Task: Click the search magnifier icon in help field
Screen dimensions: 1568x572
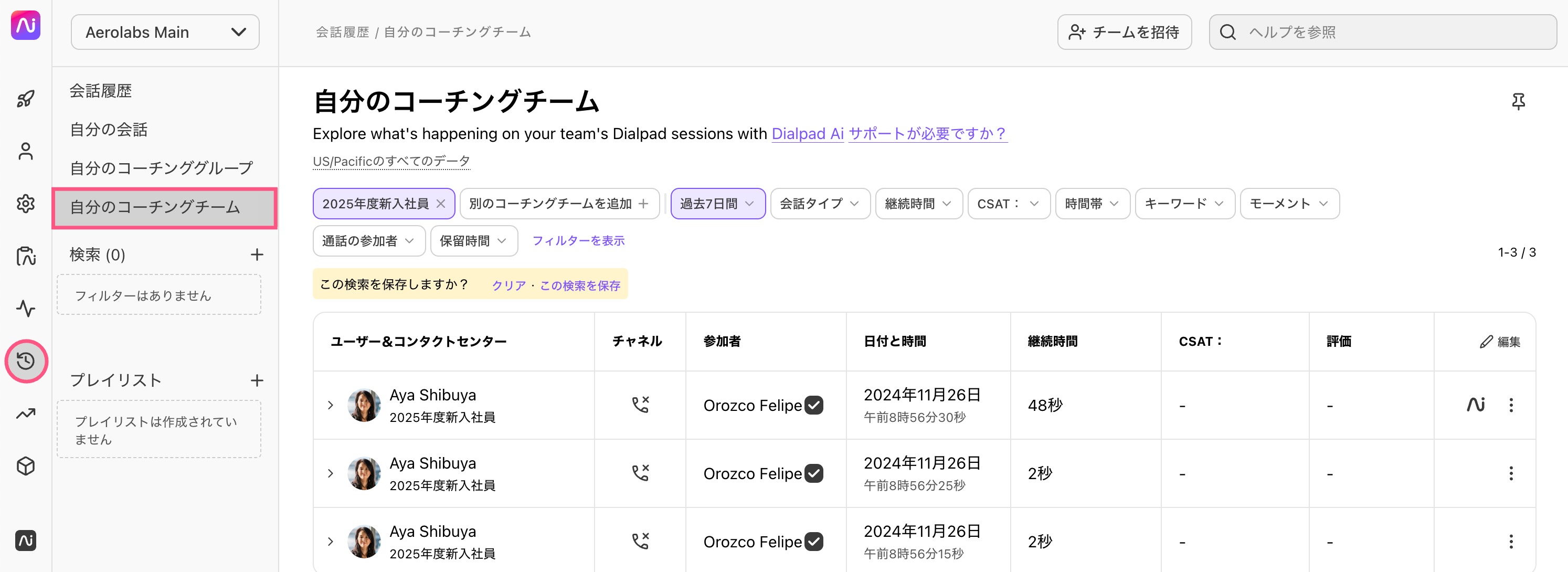Action: pyautogui.click(x=1228, y=32)
